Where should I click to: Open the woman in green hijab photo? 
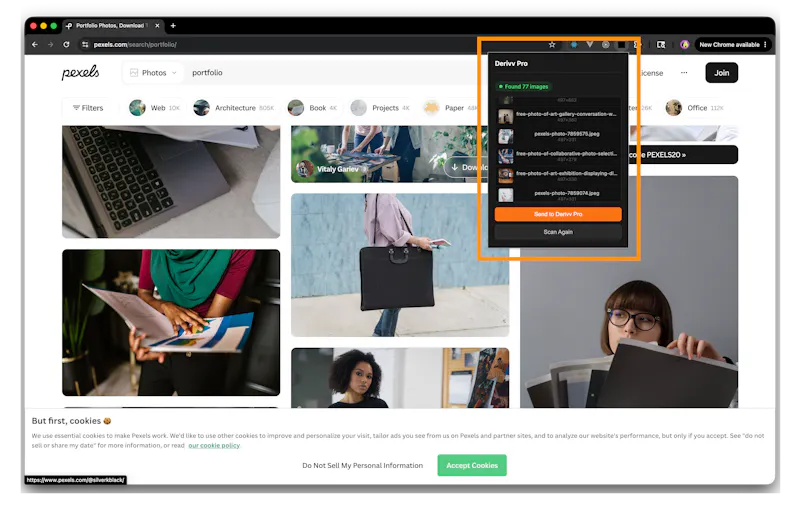click(x=171, y=323)
